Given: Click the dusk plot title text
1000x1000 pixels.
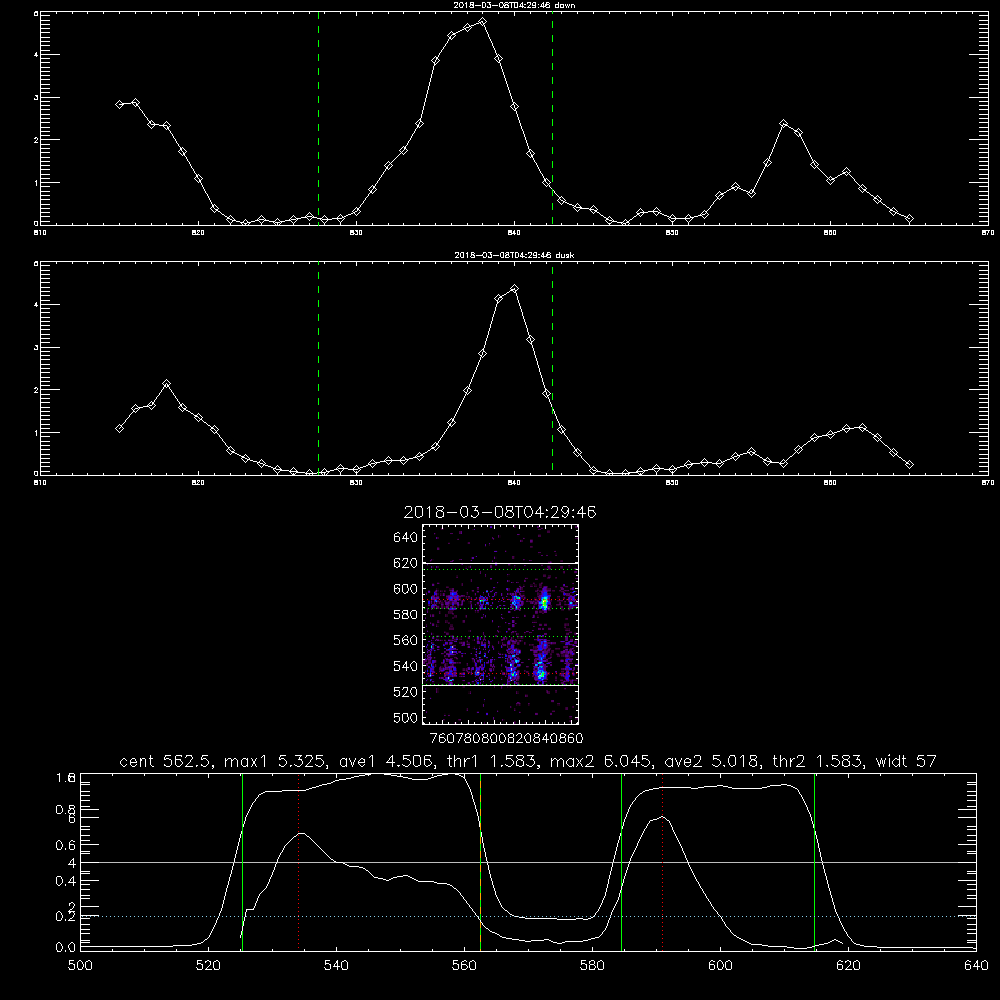Looking at the screenshot, I should [x=514, y=255].
